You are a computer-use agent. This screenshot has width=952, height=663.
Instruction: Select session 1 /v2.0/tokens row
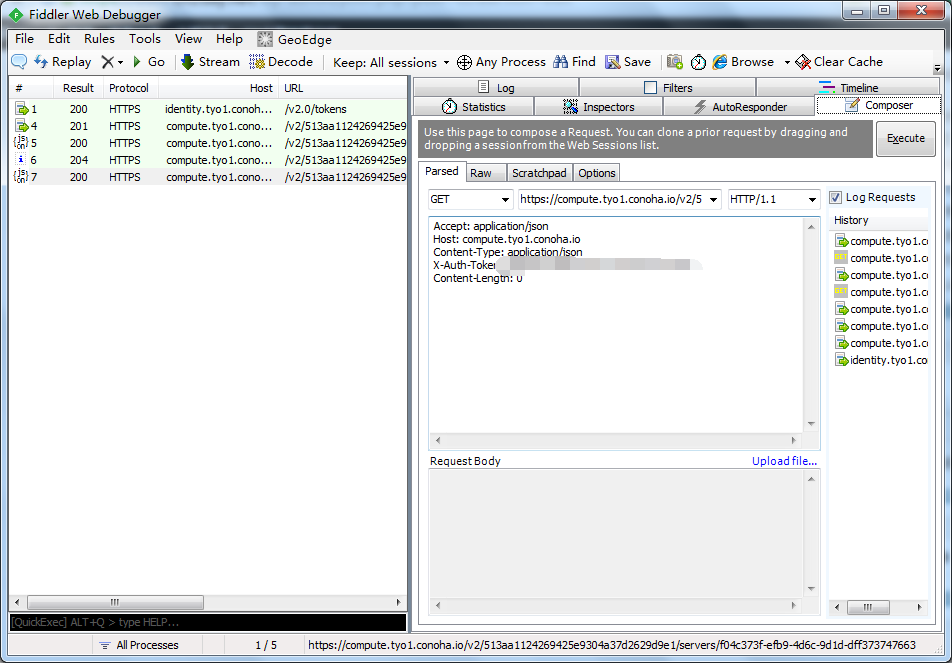point(208,109)
